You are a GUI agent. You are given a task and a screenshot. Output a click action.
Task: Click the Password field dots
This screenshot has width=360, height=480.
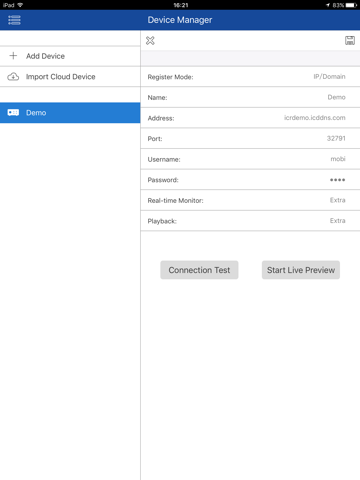(337, 180)
